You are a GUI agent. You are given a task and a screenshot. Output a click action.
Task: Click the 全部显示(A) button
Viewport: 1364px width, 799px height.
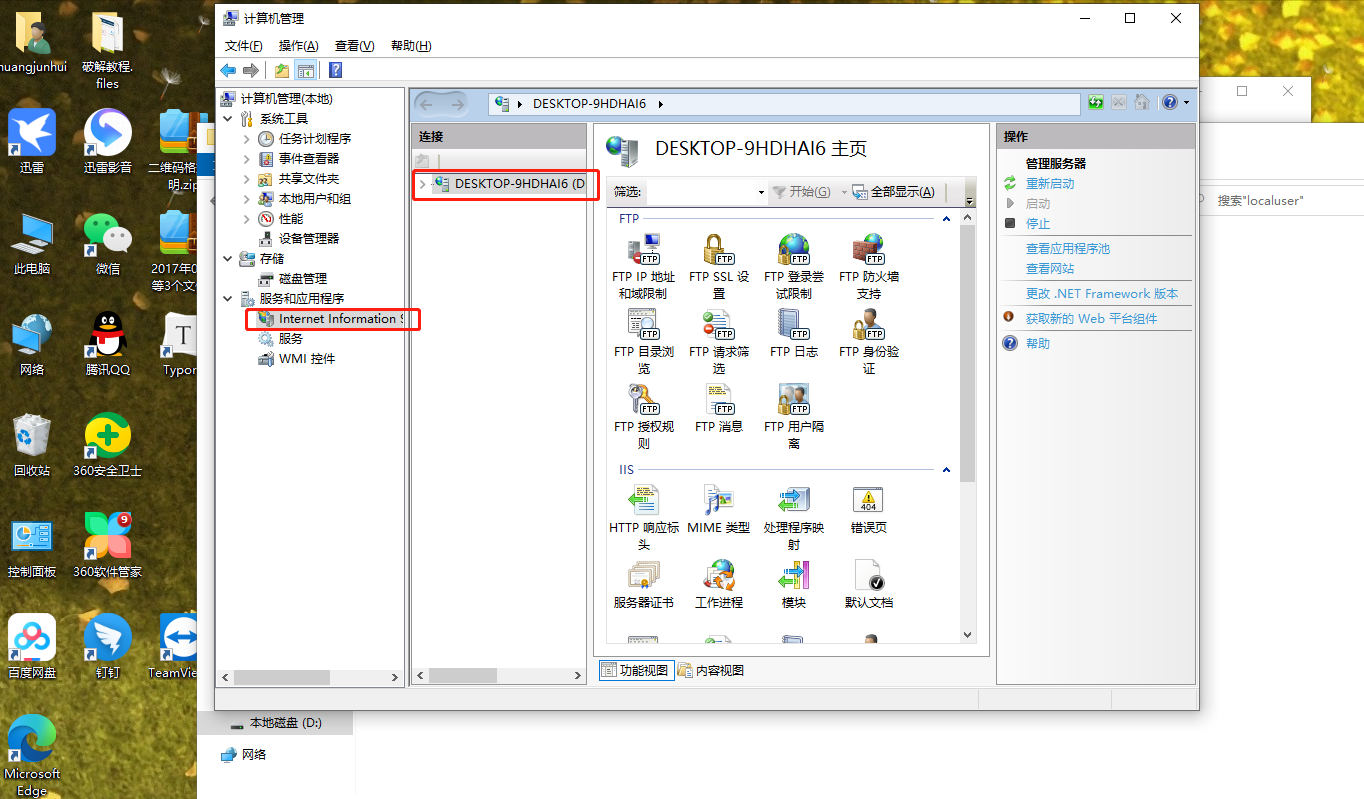pos(894,192)
